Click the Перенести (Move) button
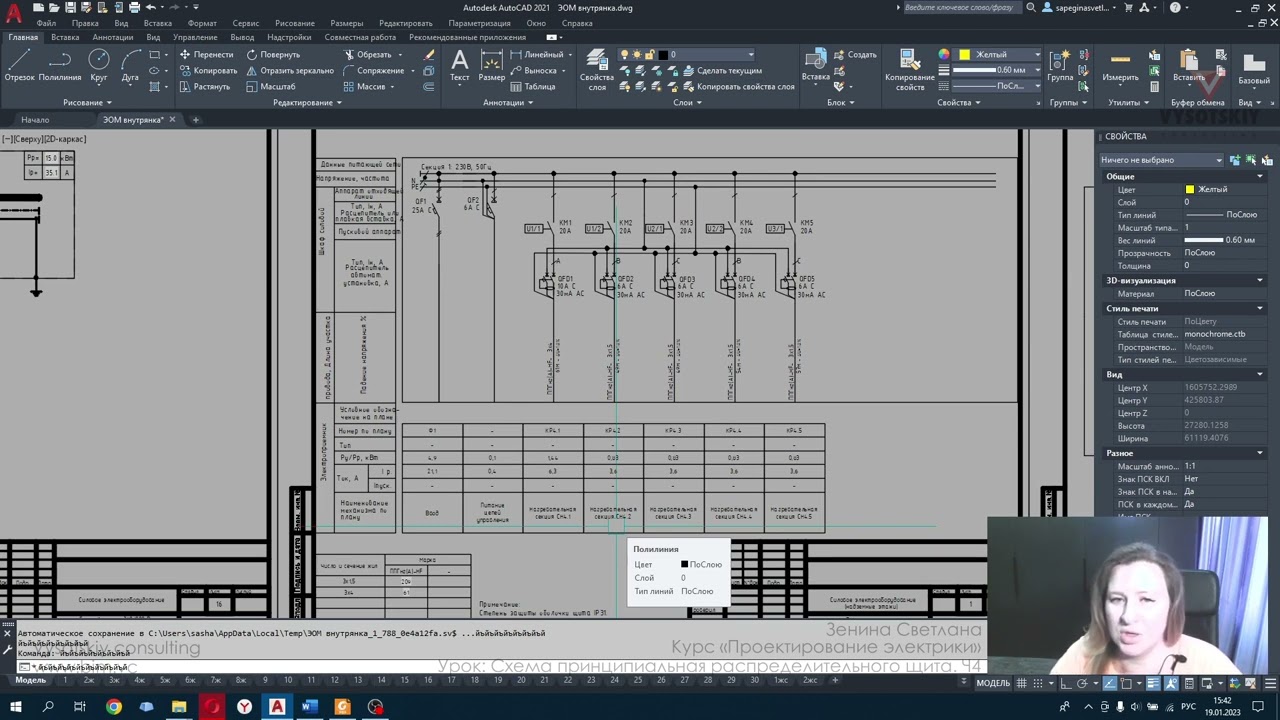The width and height of the screenshot is (1280, 720). [x=206, y=55]
